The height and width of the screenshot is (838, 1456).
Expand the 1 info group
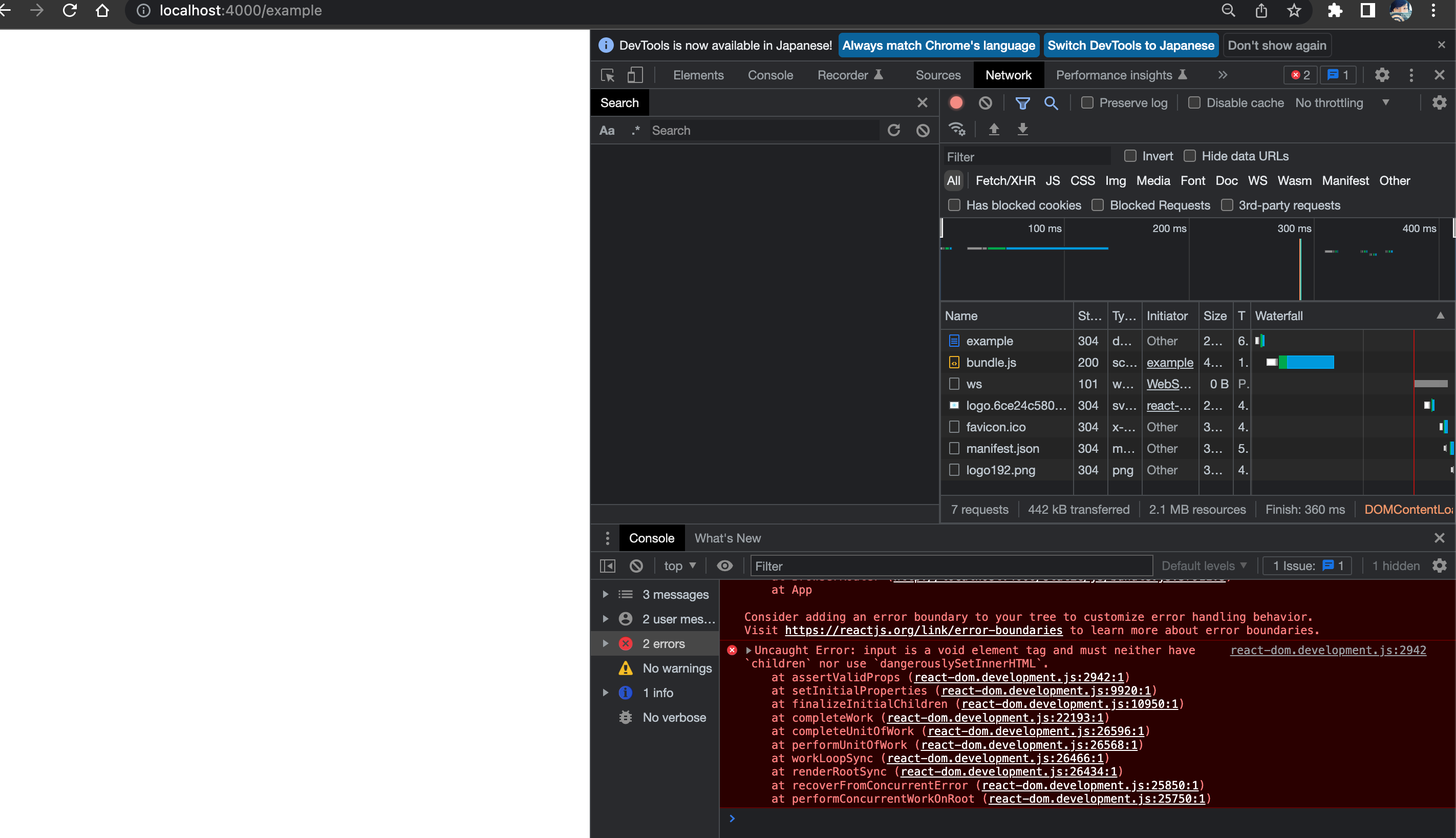(605, 693)
